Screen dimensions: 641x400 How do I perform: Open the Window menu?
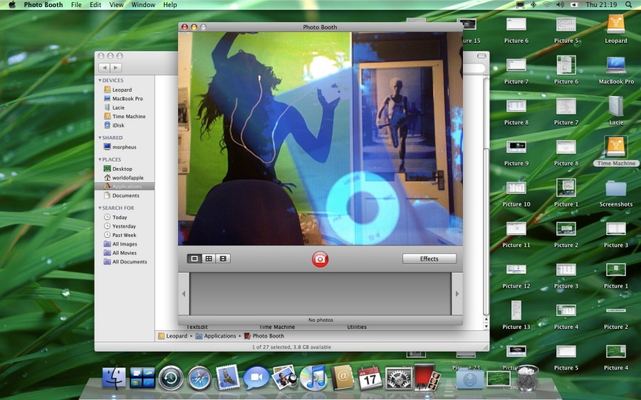(x=143, y=5)
